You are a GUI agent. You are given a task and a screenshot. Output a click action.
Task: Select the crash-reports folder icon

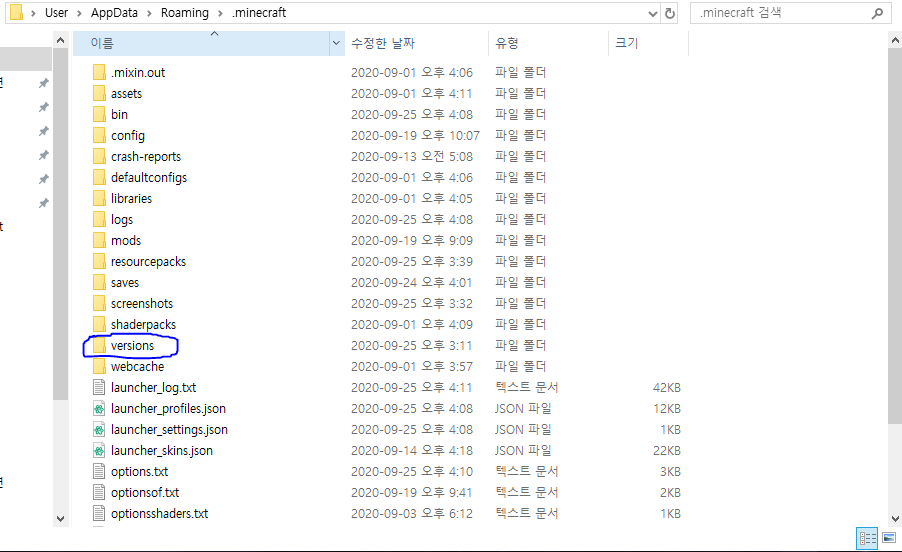pos(99,156)
